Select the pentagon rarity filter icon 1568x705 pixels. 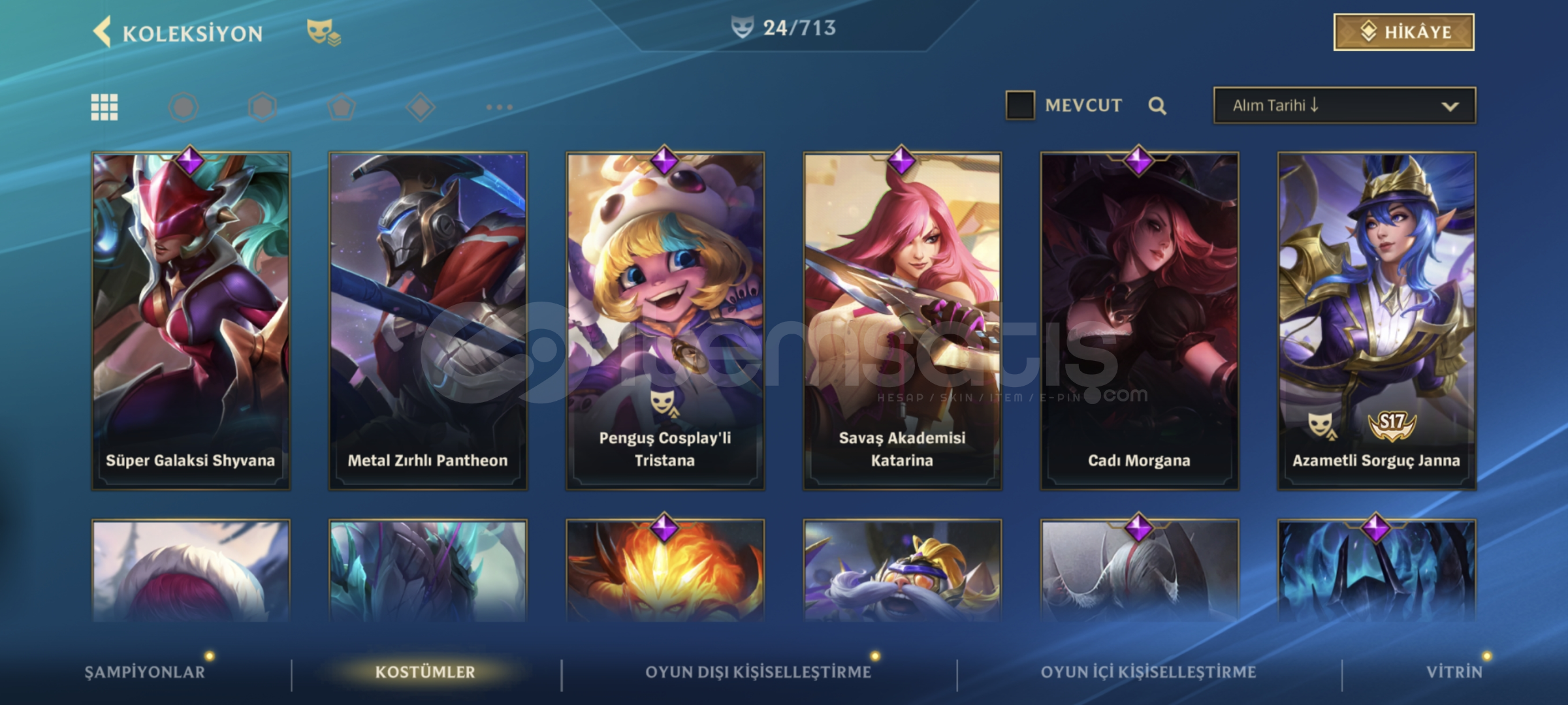coord(342,107)
